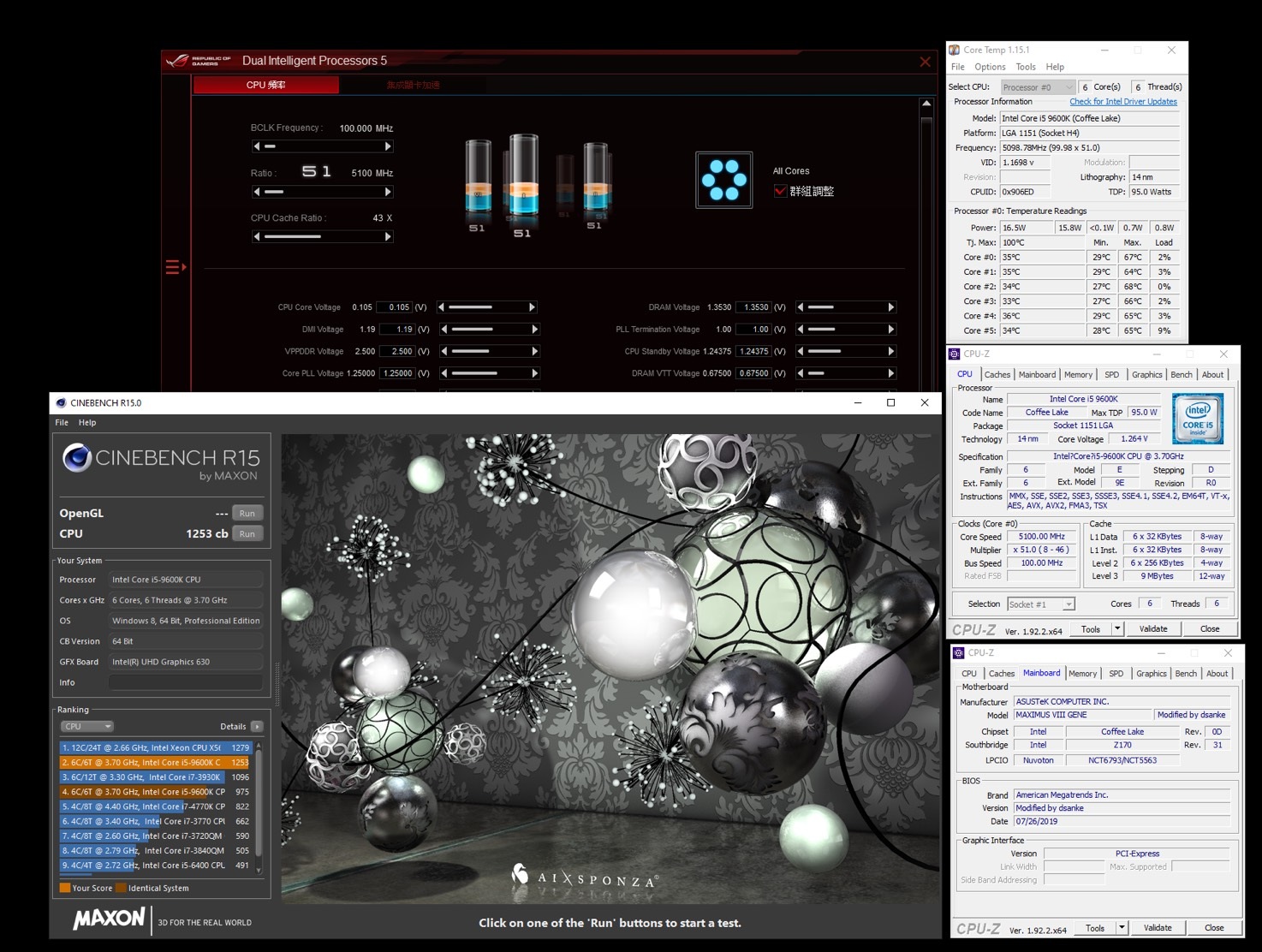Run the OpenGL test in Cinebench
This screenshot has height=952, width=1262.
pos(247,513)
